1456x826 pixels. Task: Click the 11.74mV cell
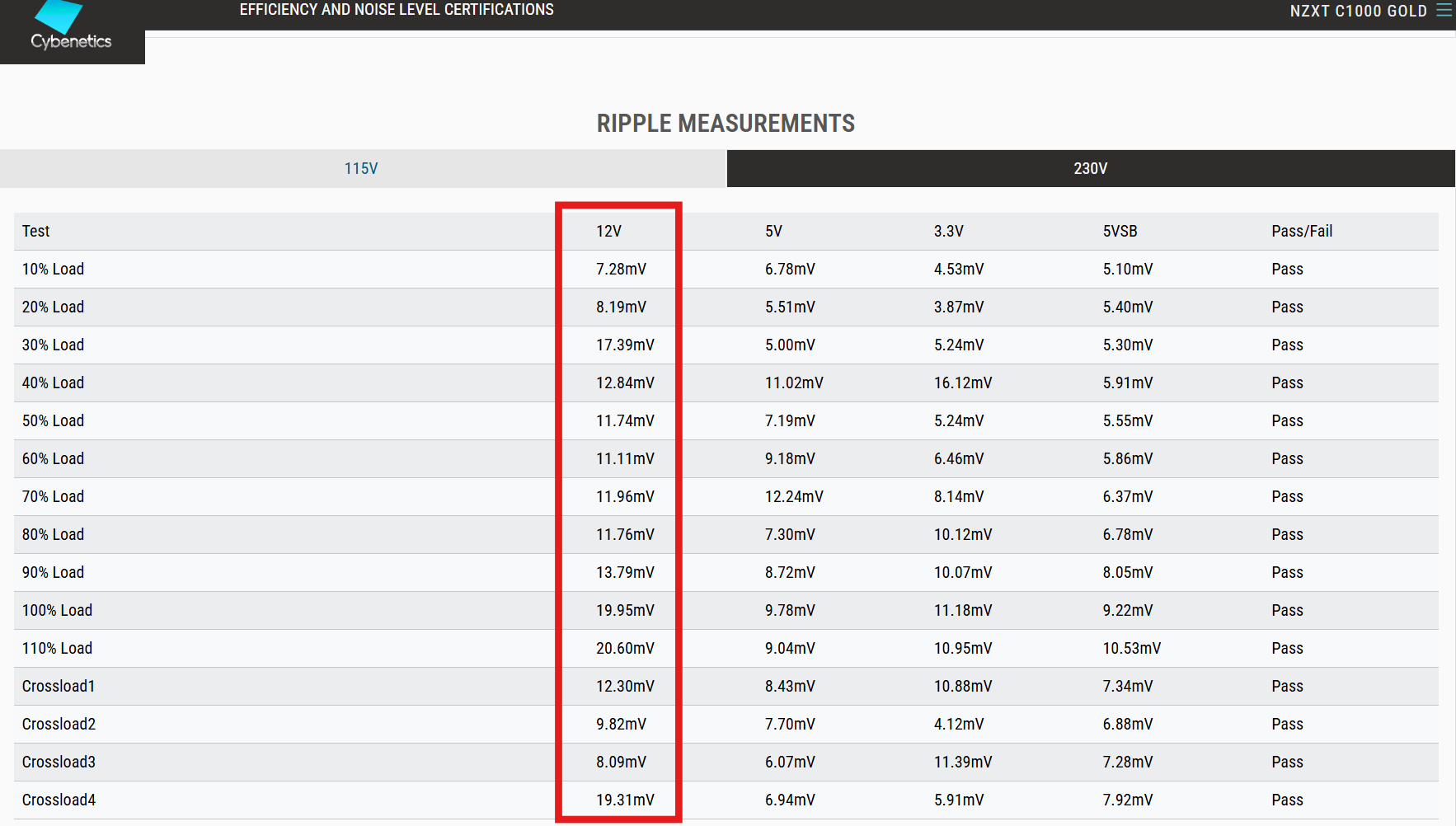pos(625,421)
